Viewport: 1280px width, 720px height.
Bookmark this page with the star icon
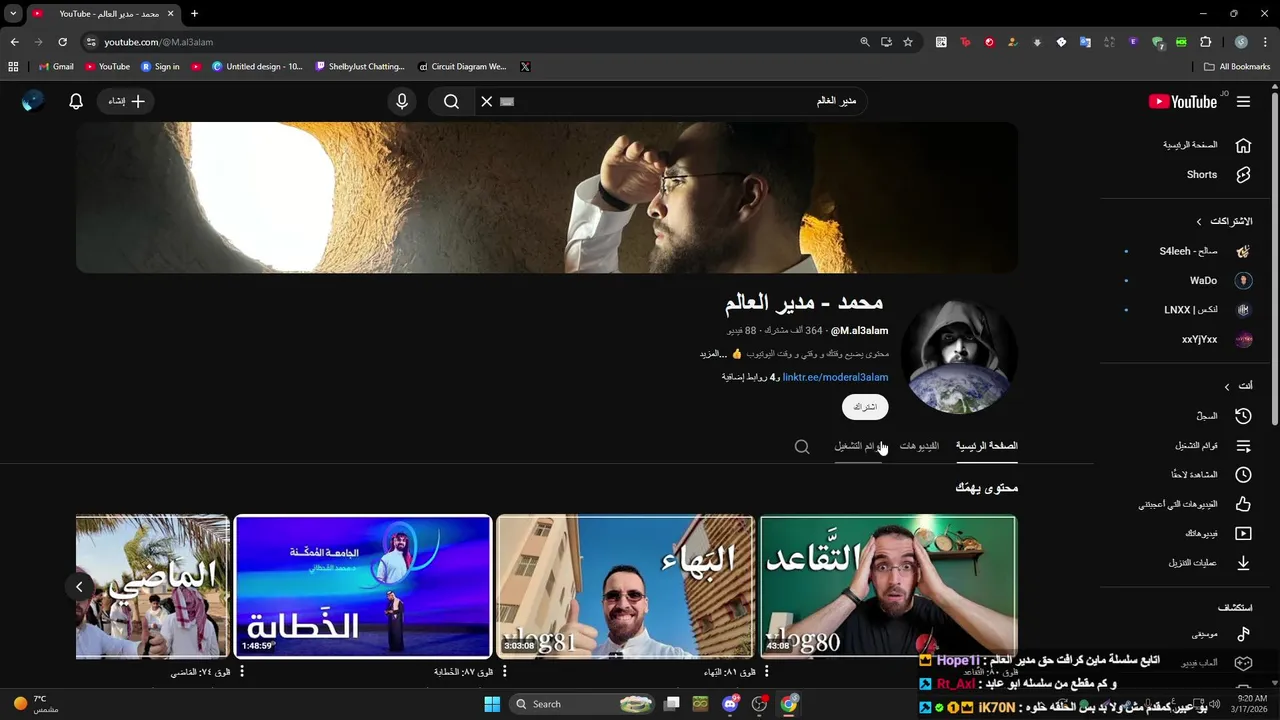coord(908,42)
